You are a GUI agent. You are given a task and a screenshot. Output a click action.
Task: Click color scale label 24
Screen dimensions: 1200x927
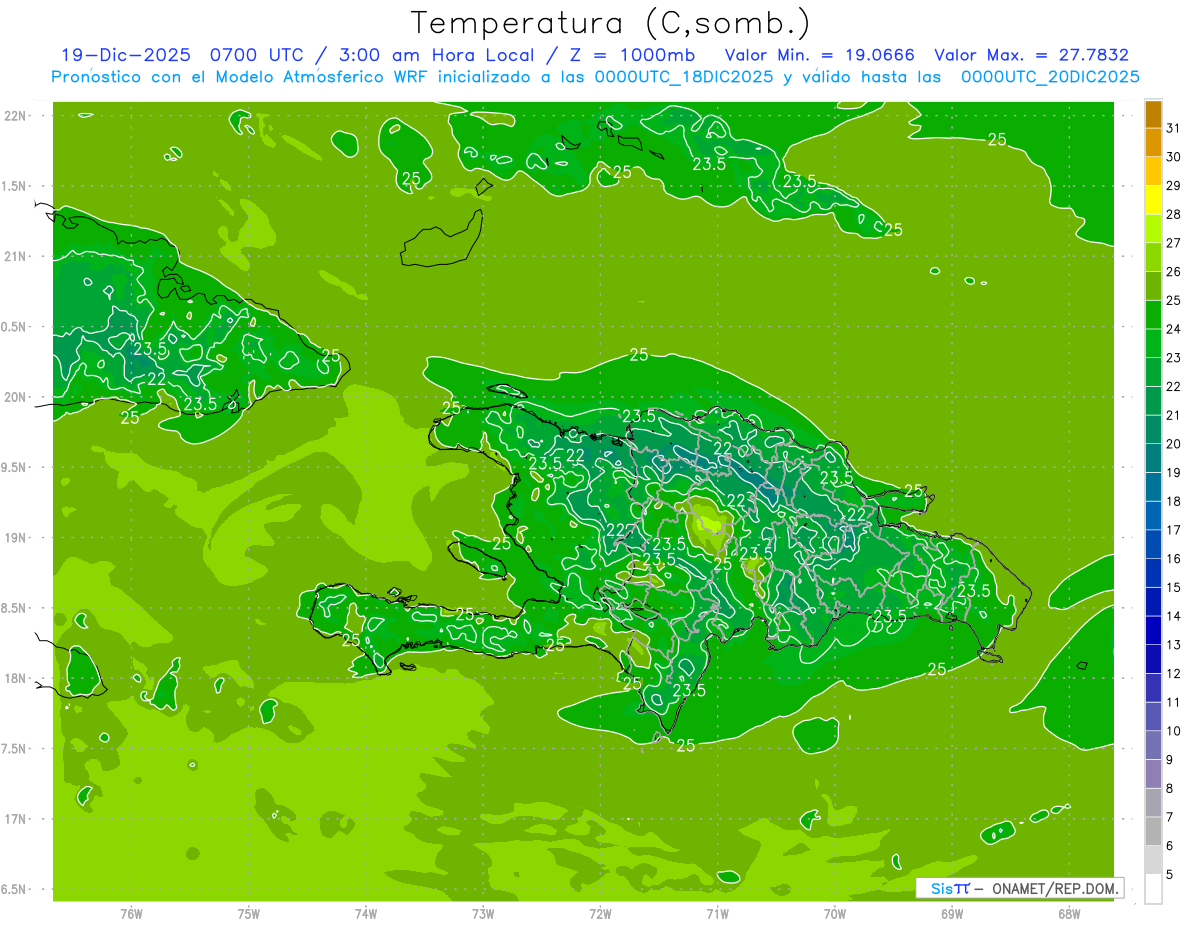(1174, 329)
